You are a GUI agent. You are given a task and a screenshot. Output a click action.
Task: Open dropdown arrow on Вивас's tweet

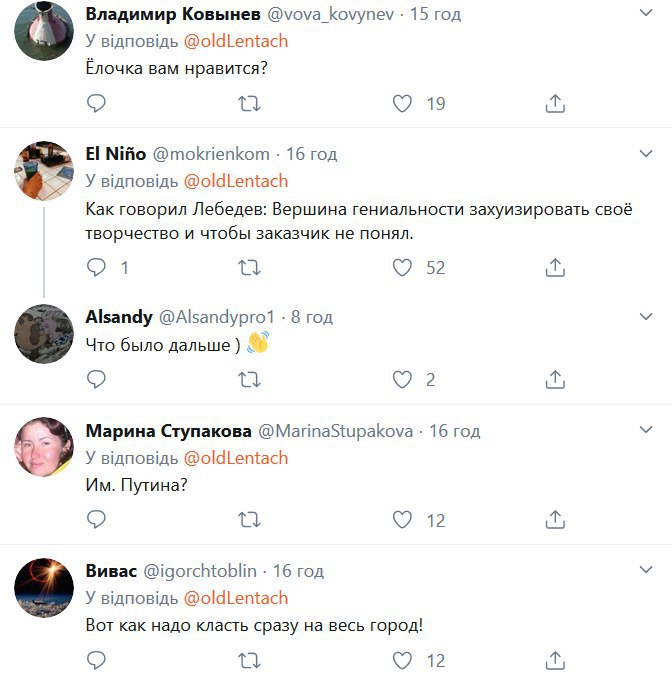point(647,569)
